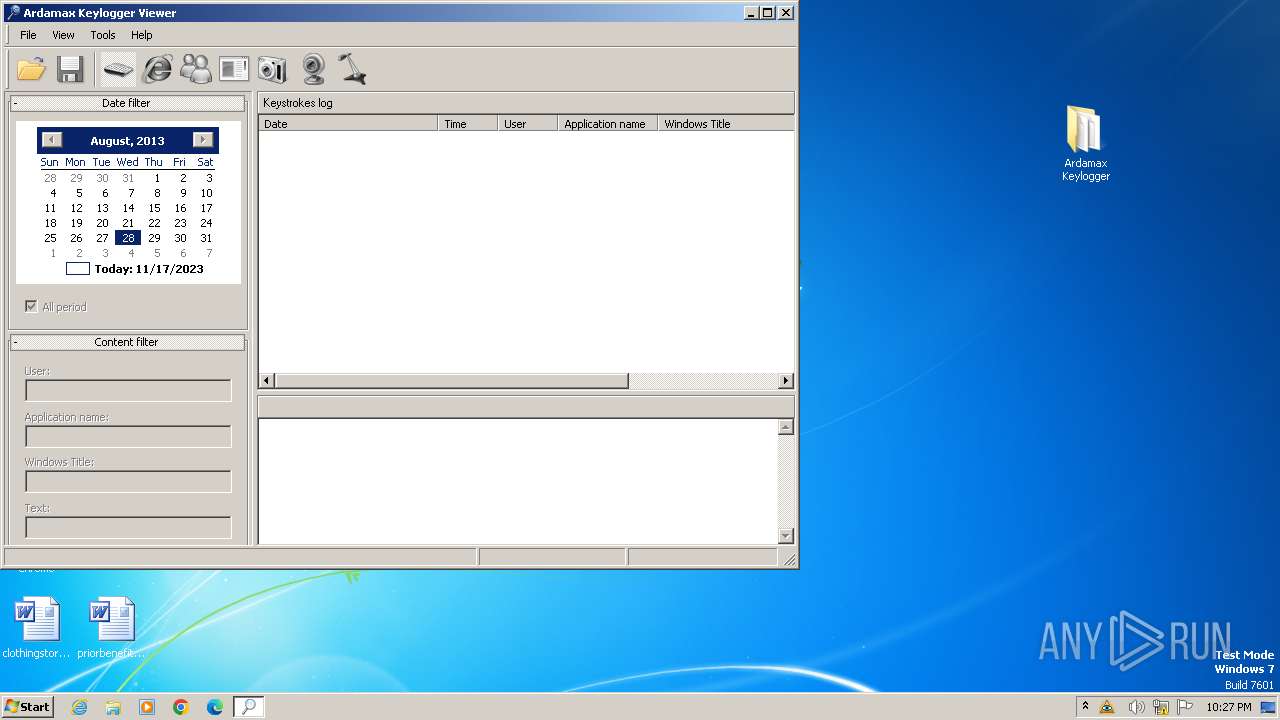
Task: Open the Tools menu
Action: [x=103, y=35]
